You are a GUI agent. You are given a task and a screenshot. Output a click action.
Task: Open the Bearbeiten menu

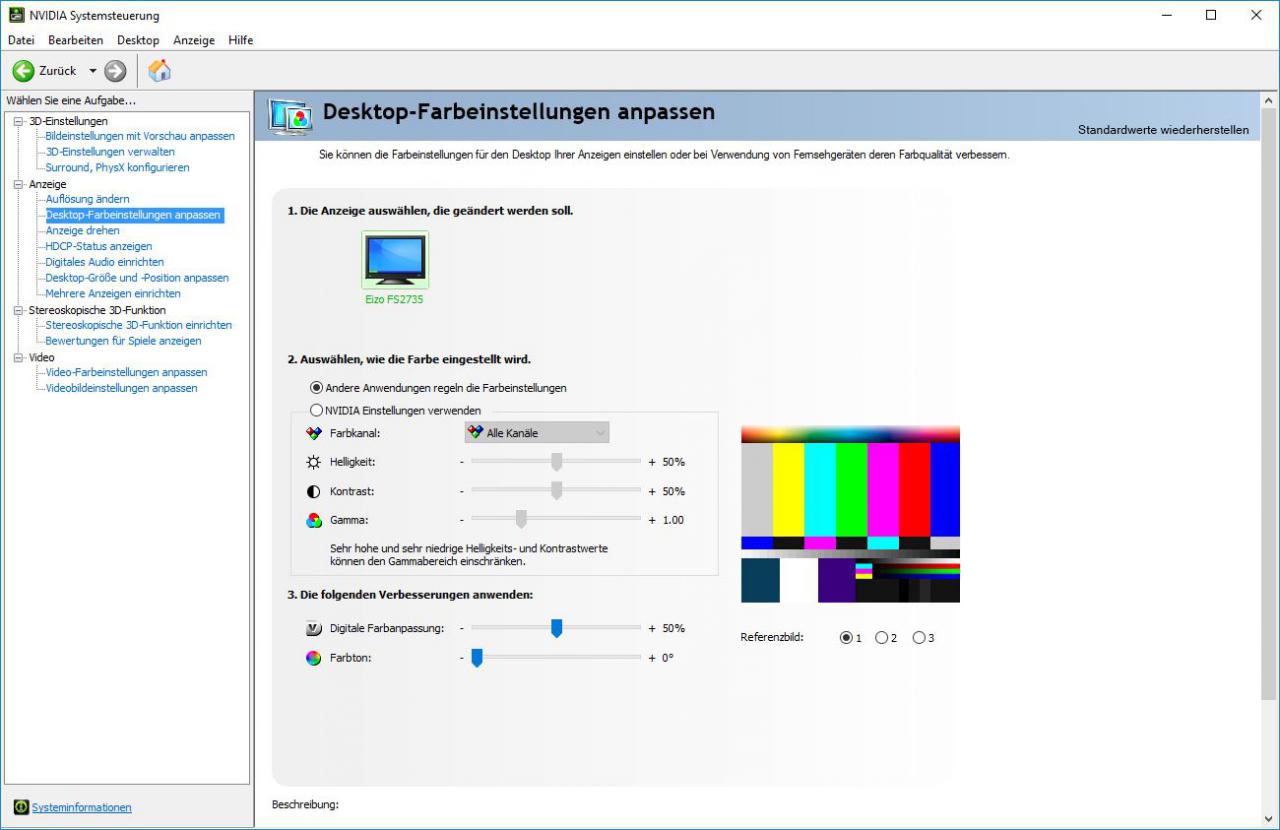point(76,40)
